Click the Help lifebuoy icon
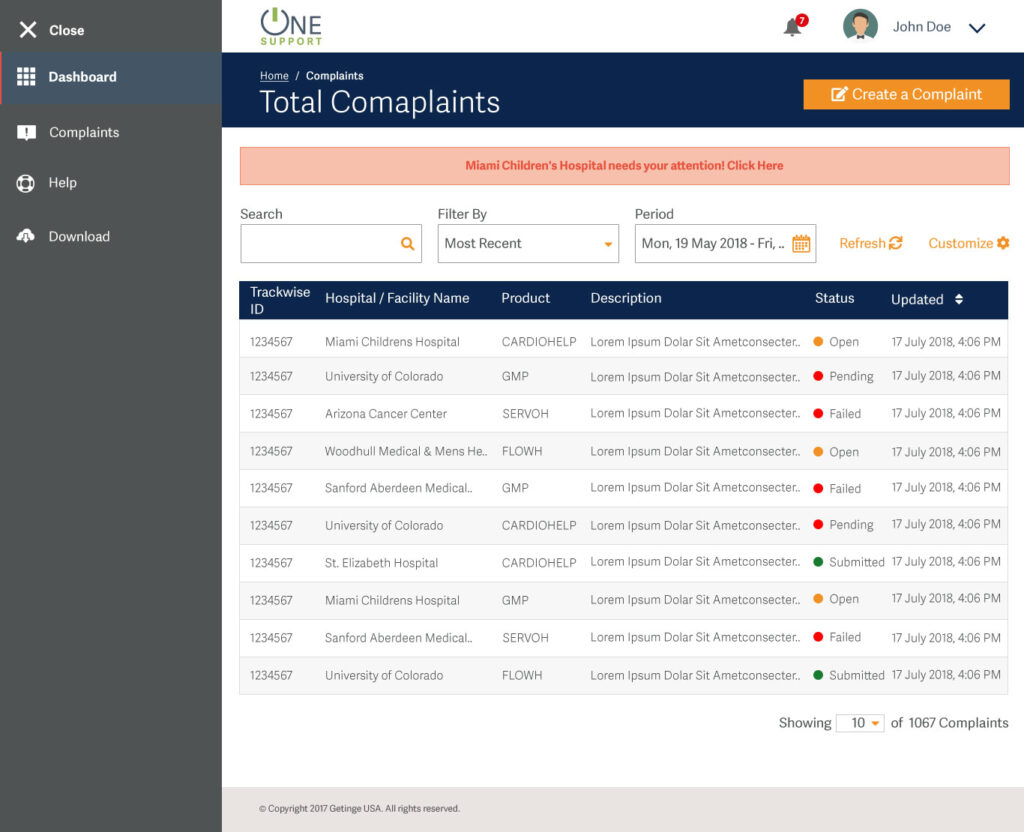The image size is (1024, 832). click(x=25, y=184)
